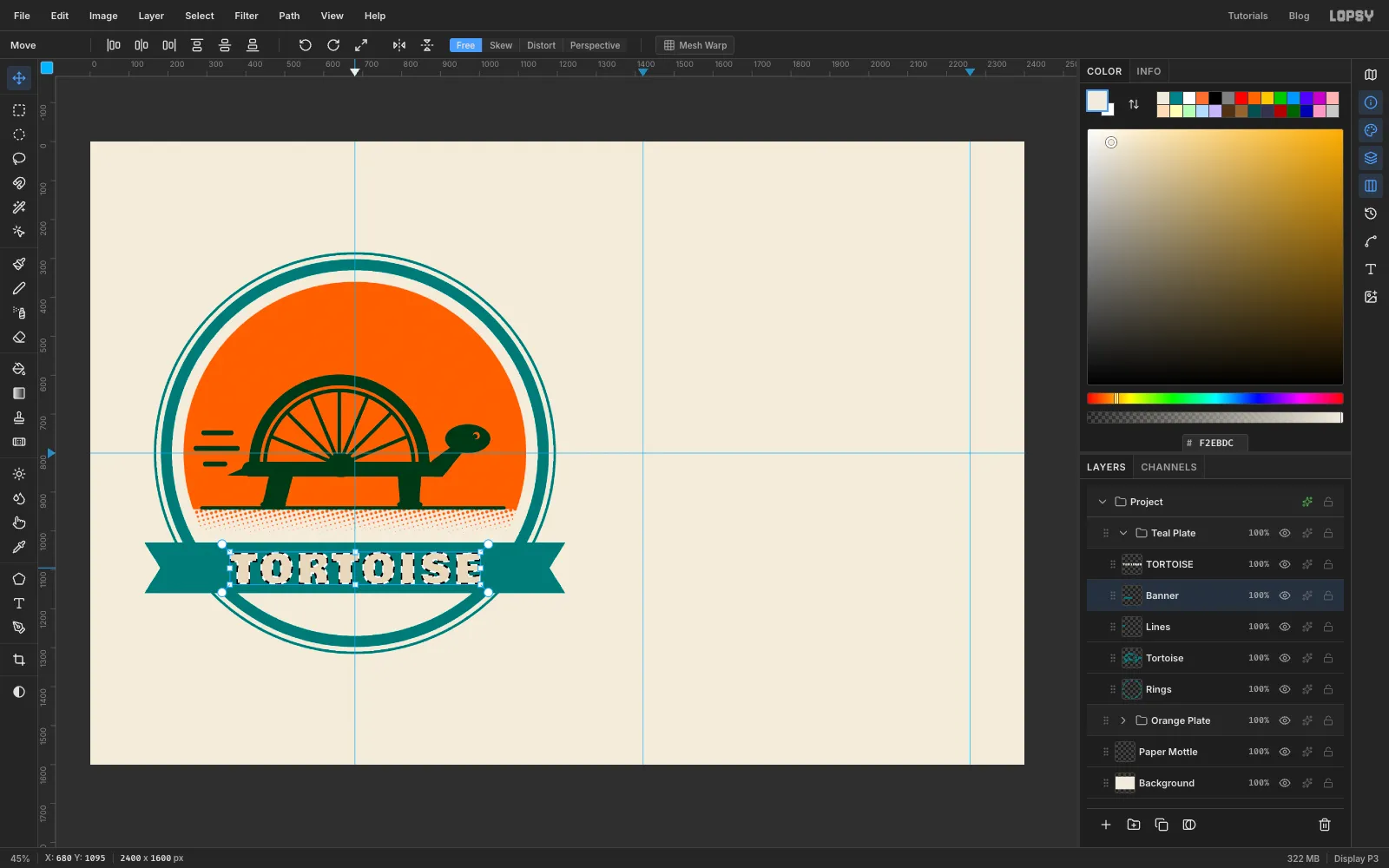Open the history panel icon
The width and height of the screenshot is (1389, 868).
[1371, 214]
